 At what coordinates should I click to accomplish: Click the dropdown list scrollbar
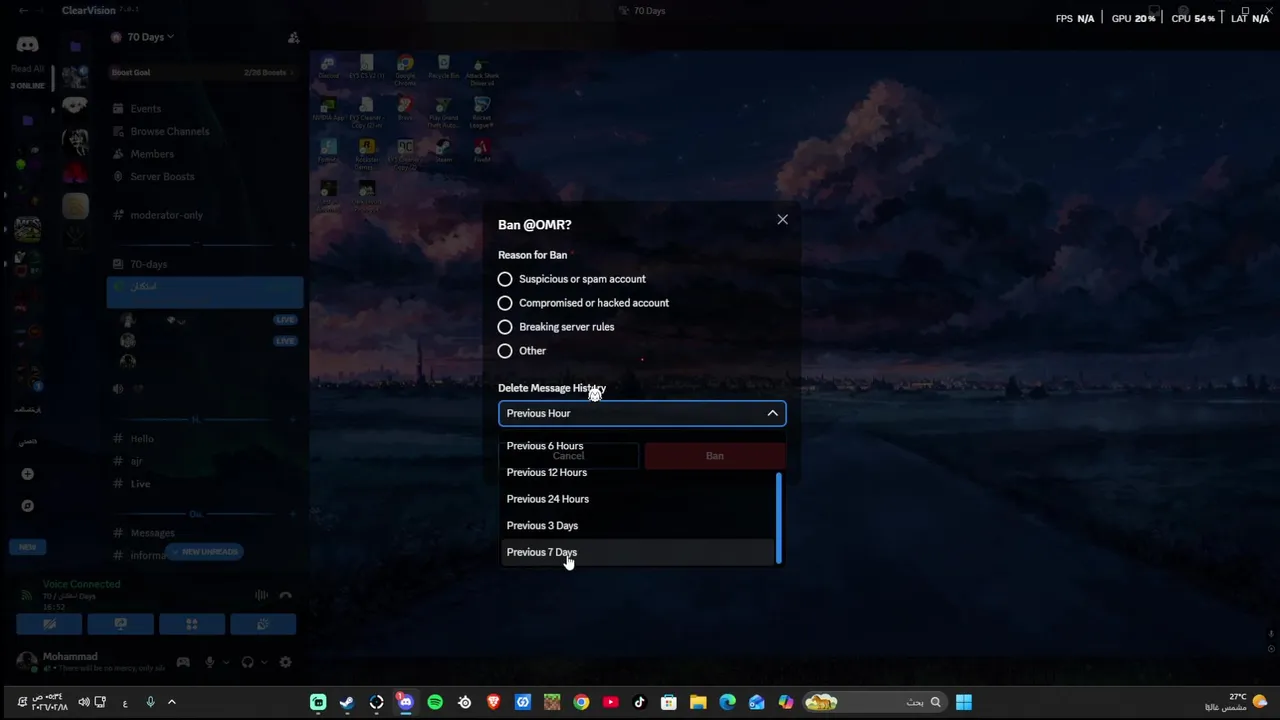point(779,518)
